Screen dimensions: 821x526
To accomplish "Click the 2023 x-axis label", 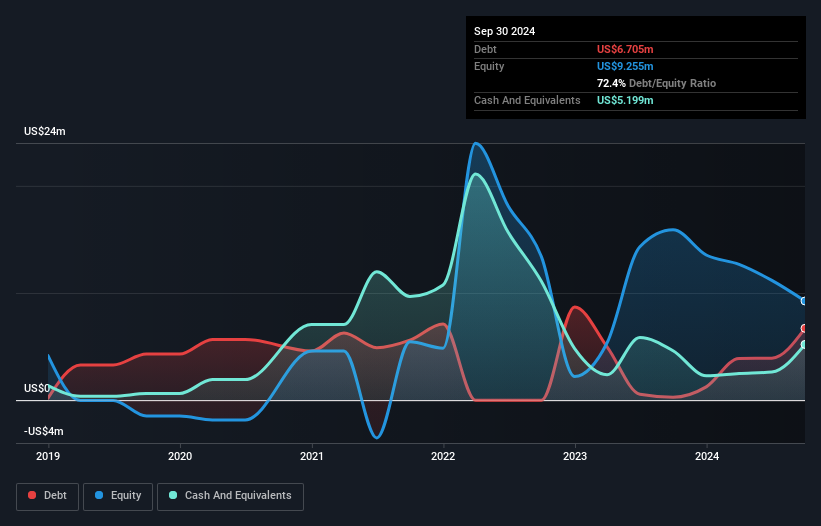I will pos(575,456).
